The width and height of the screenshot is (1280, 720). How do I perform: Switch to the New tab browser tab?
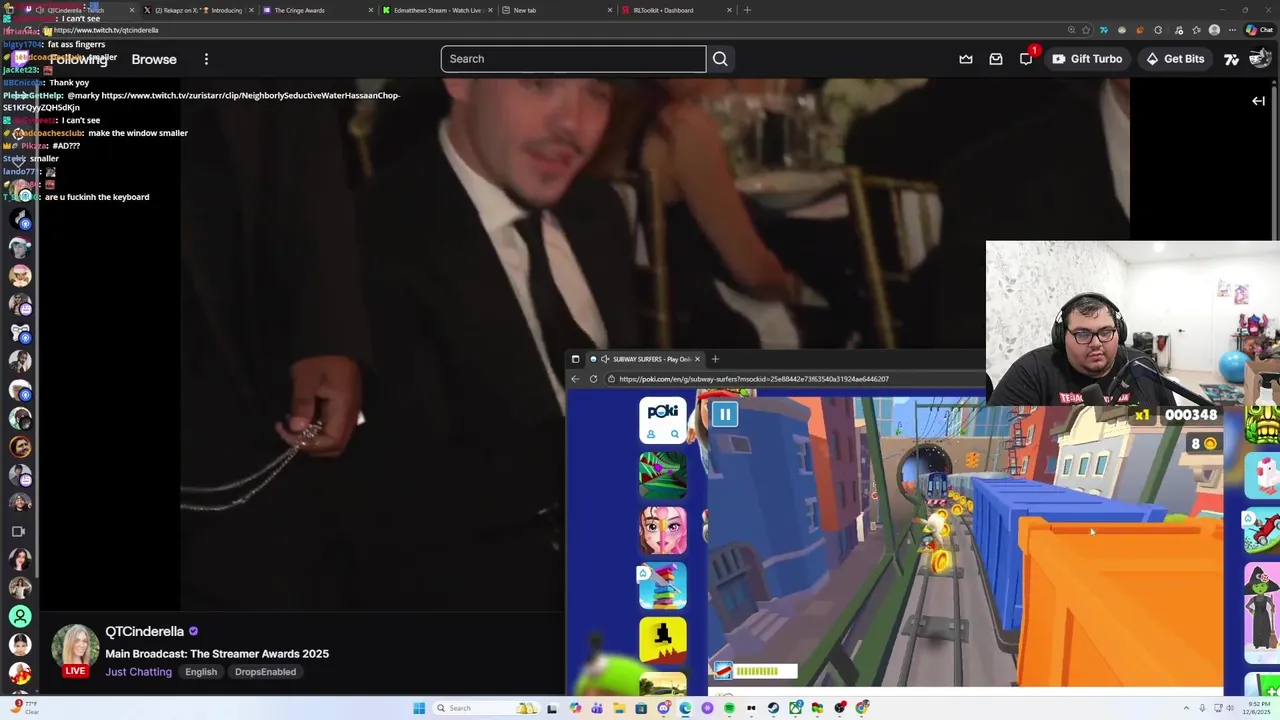click(557, 10)
